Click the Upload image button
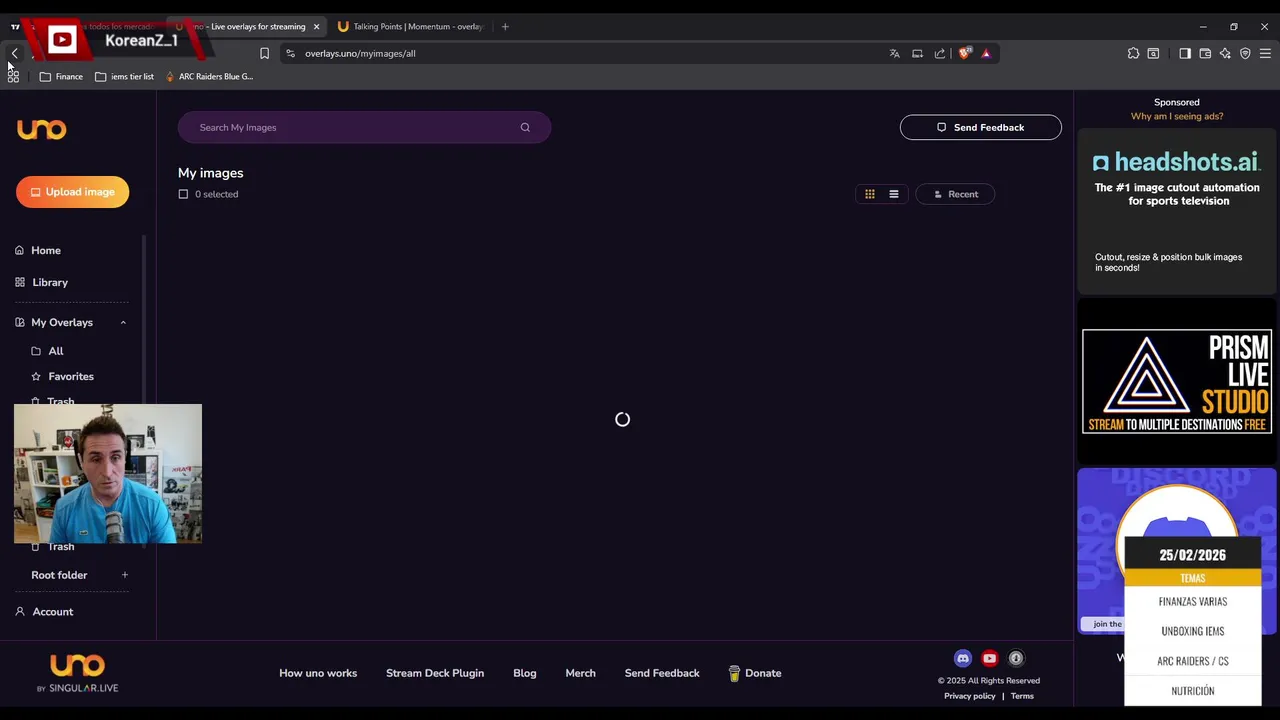1280x720 pixels. [72, 192]
